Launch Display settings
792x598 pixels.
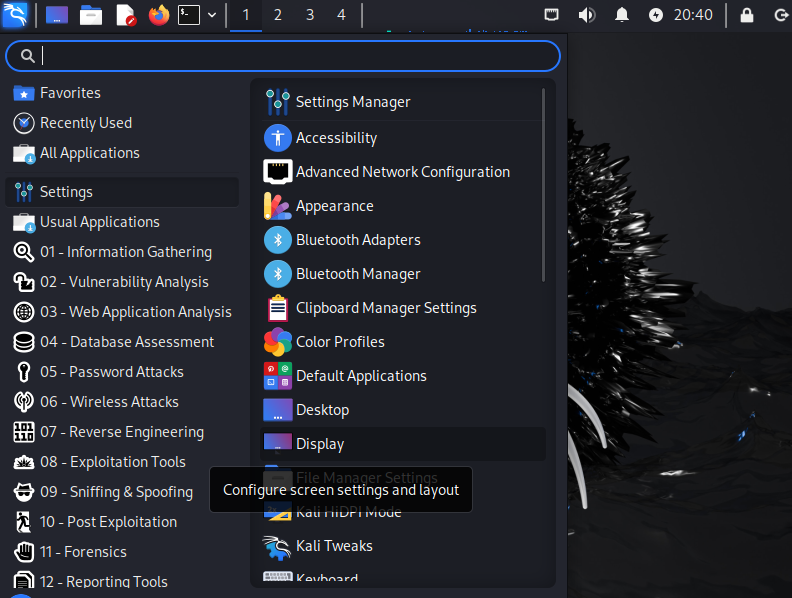403,444
